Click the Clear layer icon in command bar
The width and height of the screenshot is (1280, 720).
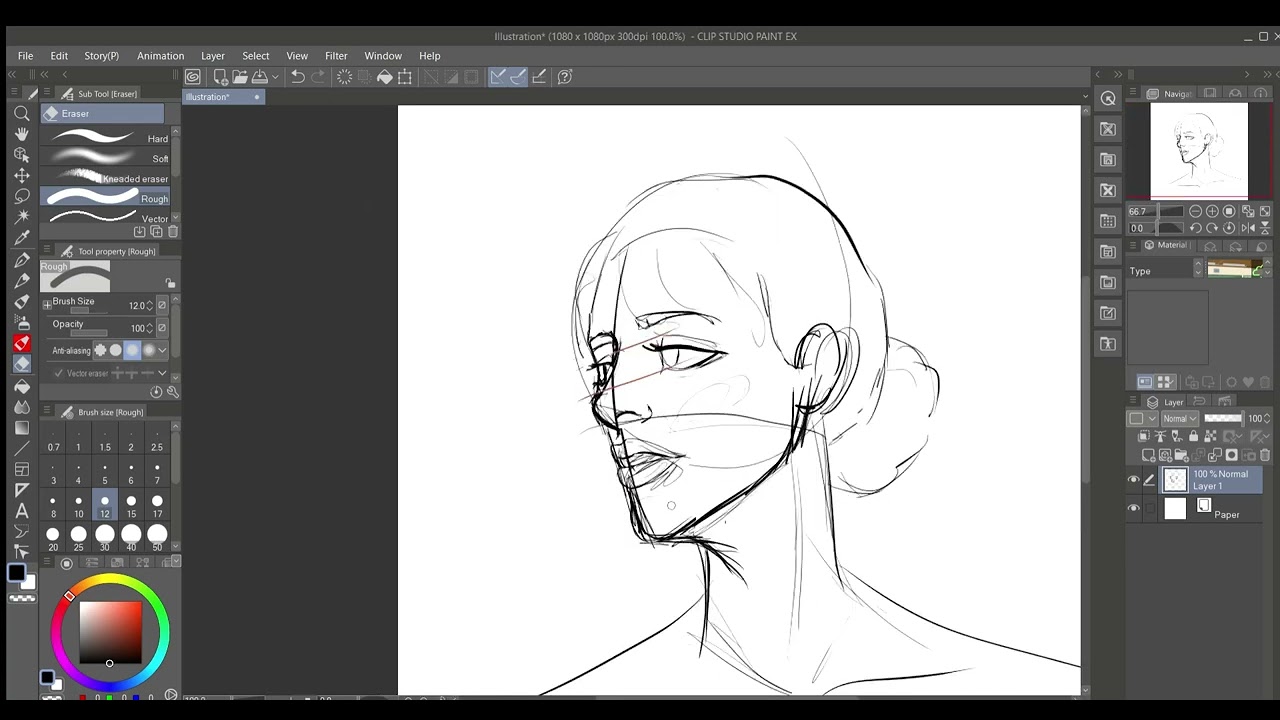[344, 77]
